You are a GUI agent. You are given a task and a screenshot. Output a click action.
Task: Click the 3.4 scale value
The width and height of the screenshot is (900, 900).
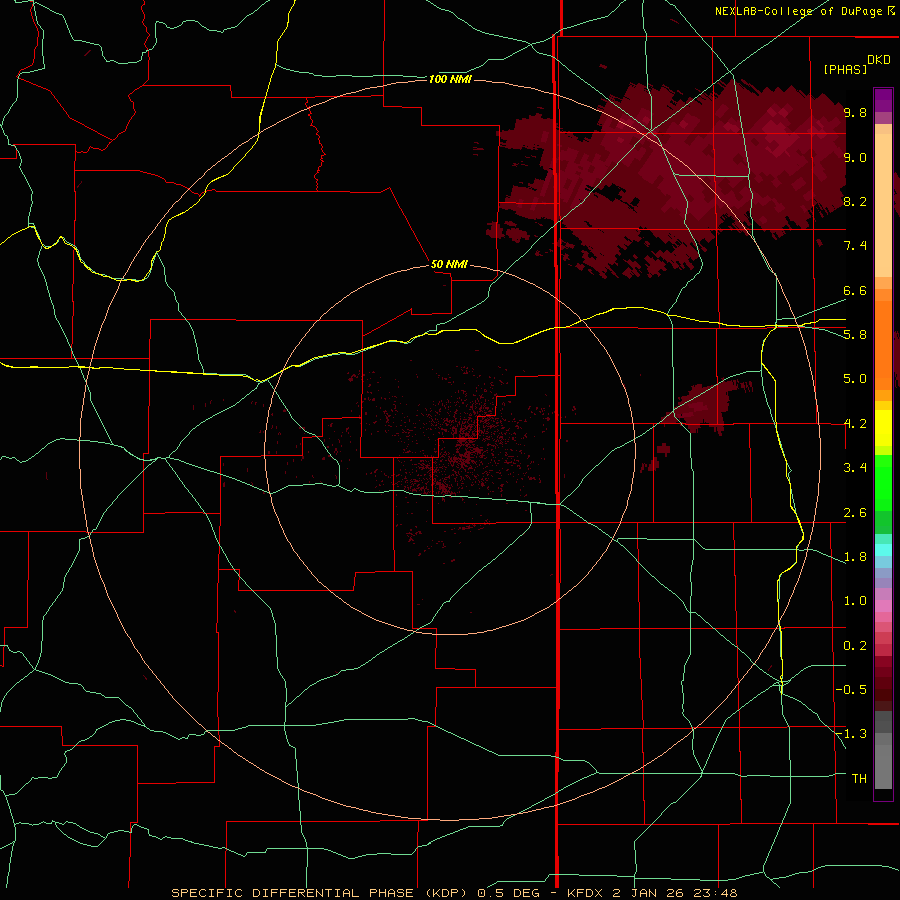point(855,468)
